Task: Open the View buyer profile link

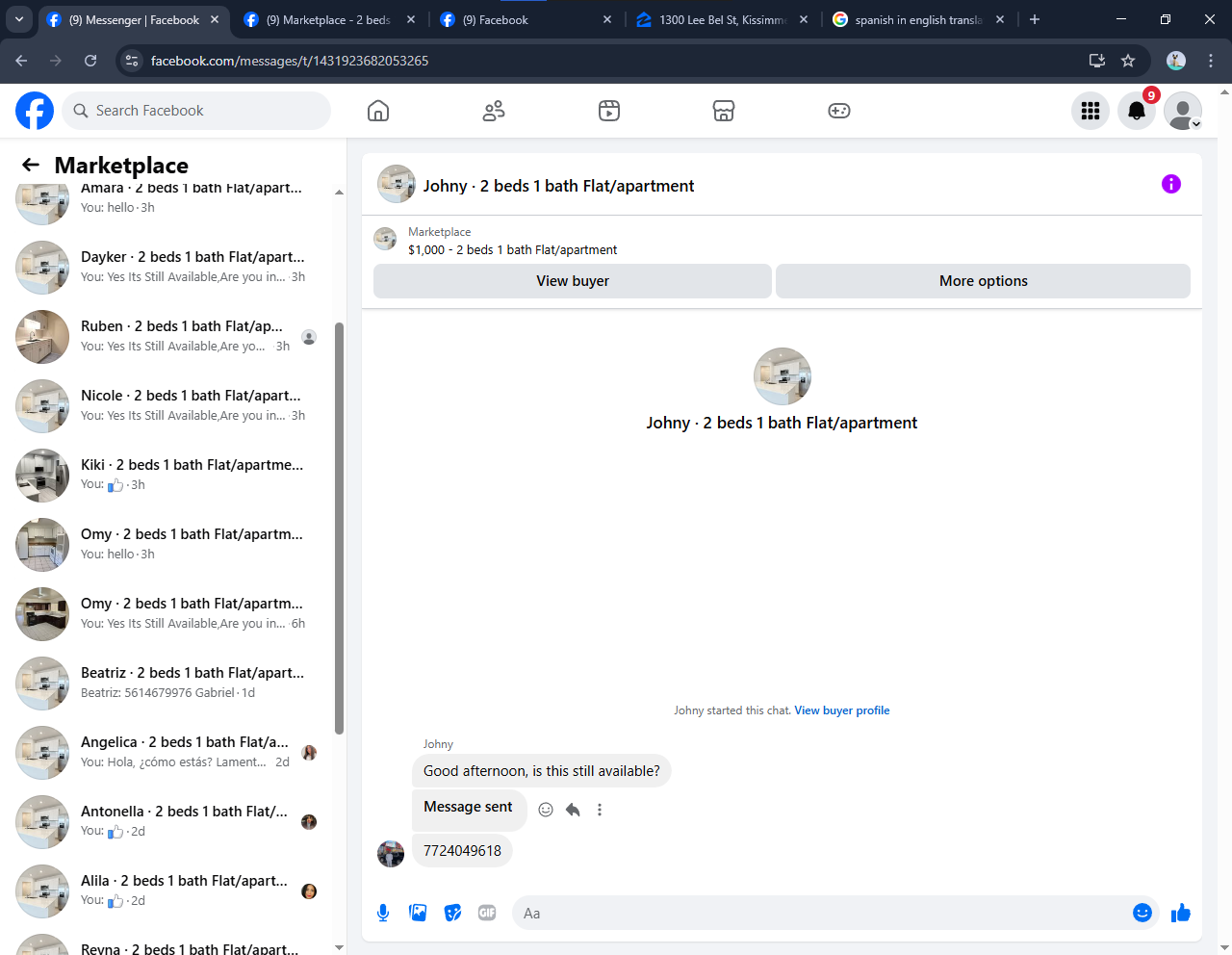Action: (842, 710)
